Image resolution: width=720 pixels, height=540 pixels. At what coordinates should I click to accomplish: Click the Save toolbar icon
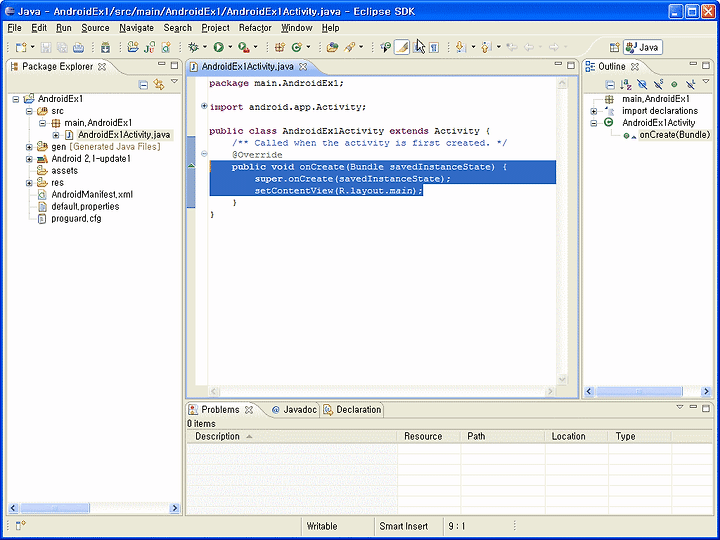[46, 47]
